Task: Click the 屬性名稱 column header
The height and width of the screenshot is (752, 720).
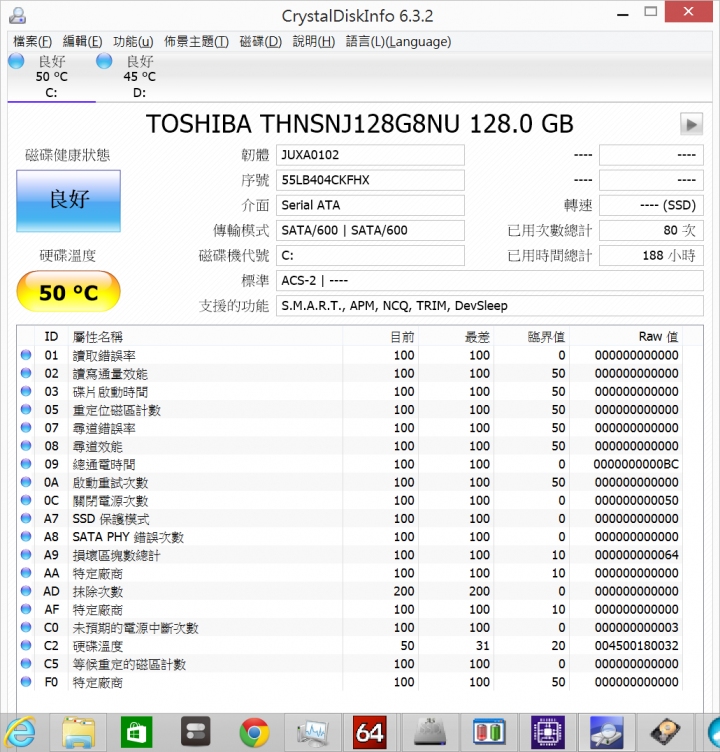Action: pyautogui.click(x=206, y=337)
